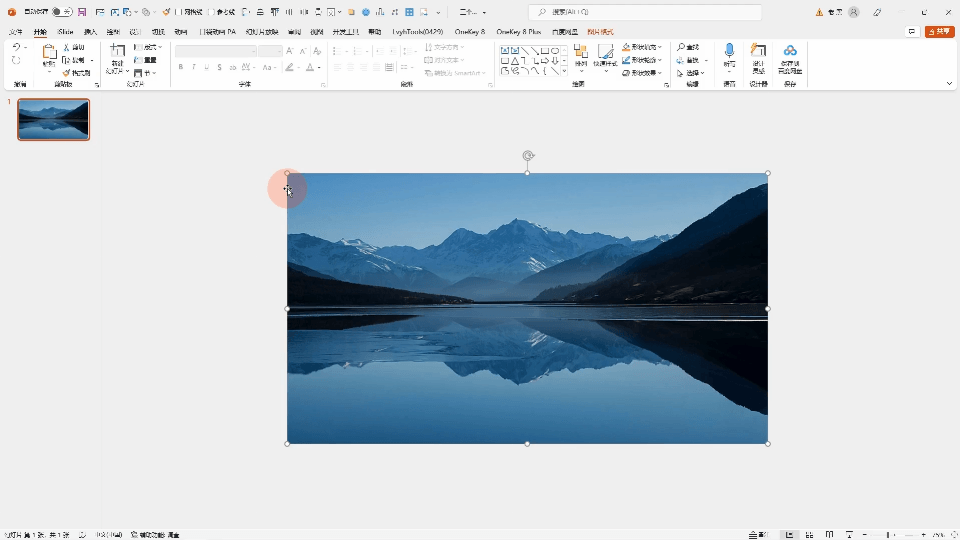Open the Picture Format tab
This screenshot has width=960, height=540.
(x=600, y=32)
